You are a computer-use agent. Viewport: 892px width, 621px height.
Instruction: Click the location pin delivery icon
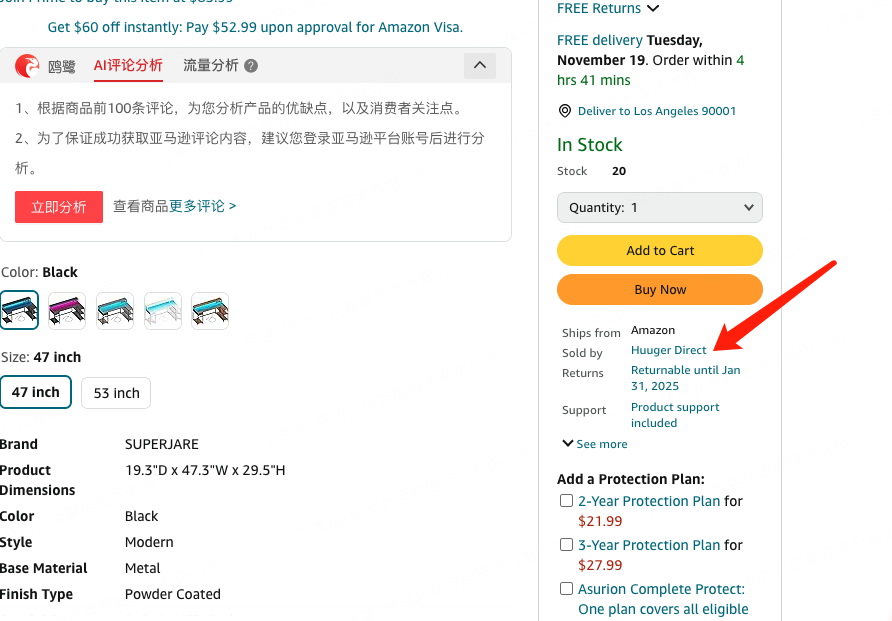point(565,111)
